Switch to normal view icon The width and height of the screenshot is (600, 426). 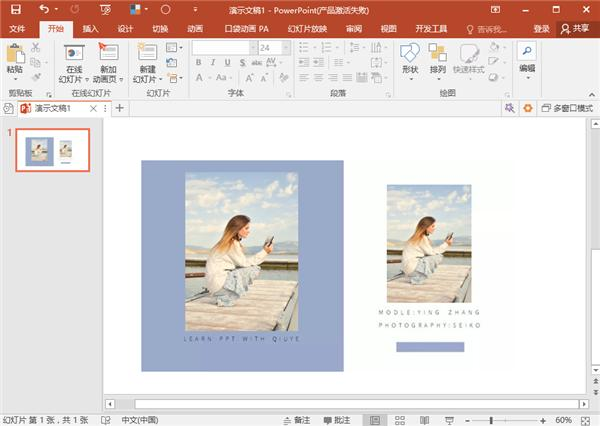coord(375,420)
